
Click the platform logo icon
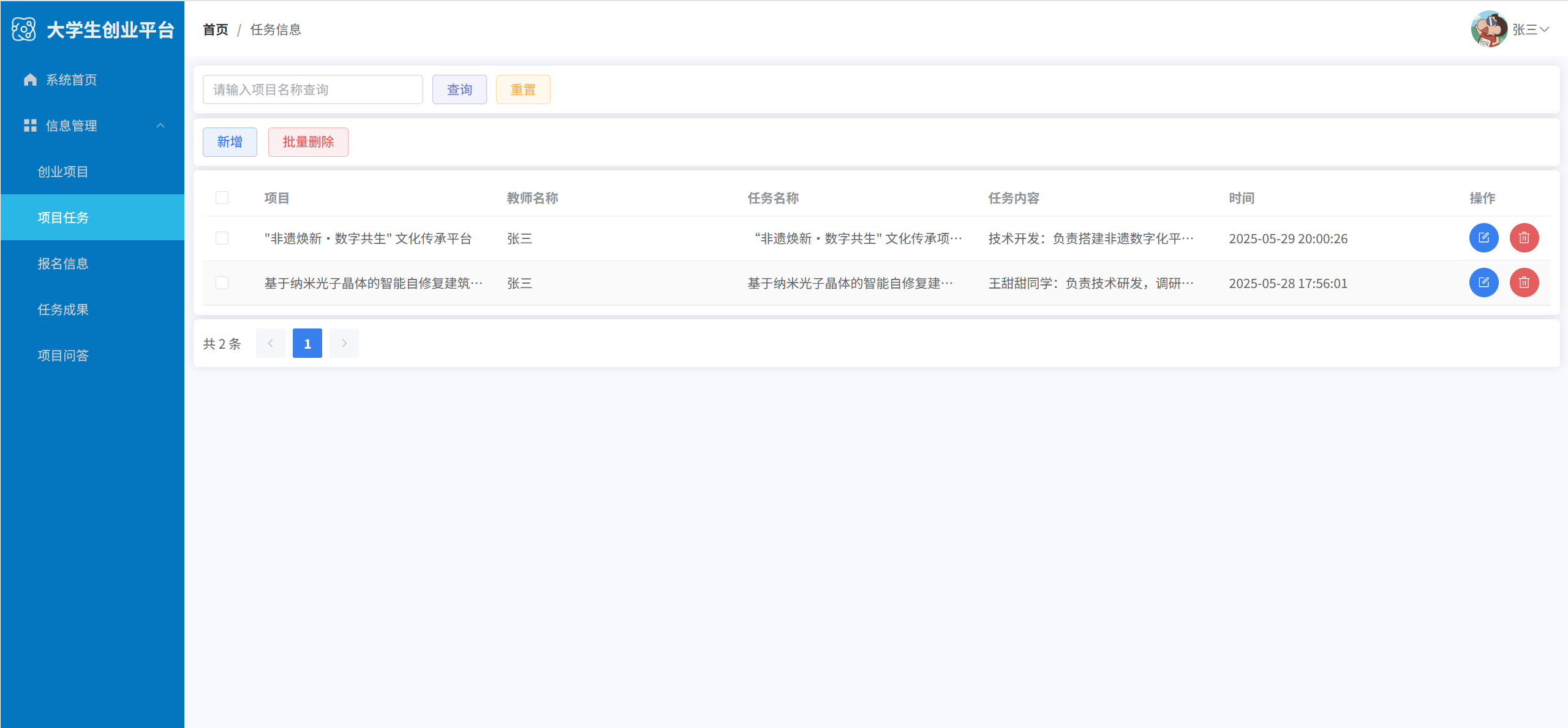[24, 29]
